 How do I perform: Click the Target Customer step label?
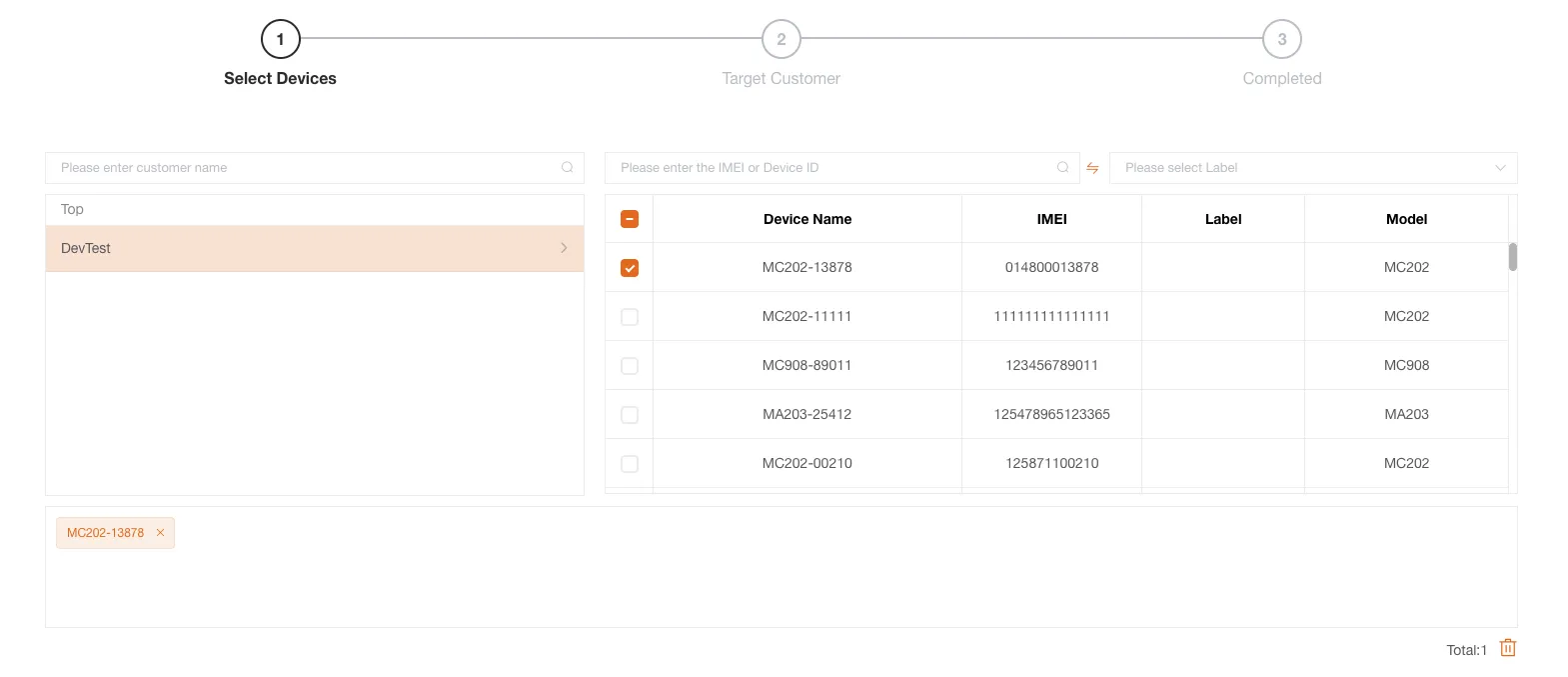pyautogui.click(x=782, y=79)
